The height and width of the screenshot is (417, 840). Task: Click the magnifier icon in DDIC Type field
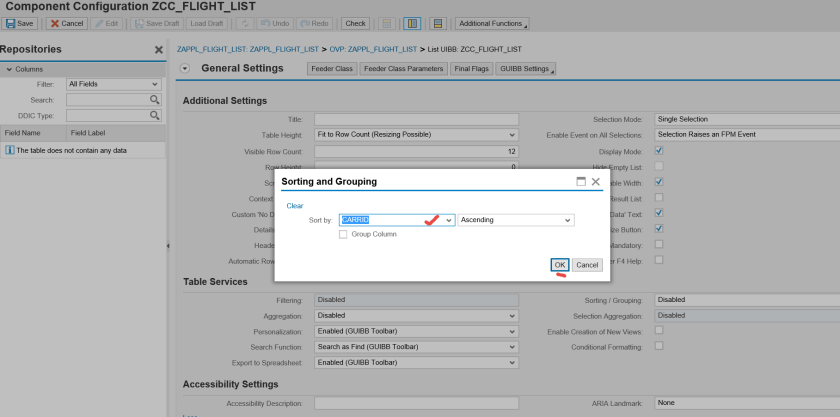154,115
